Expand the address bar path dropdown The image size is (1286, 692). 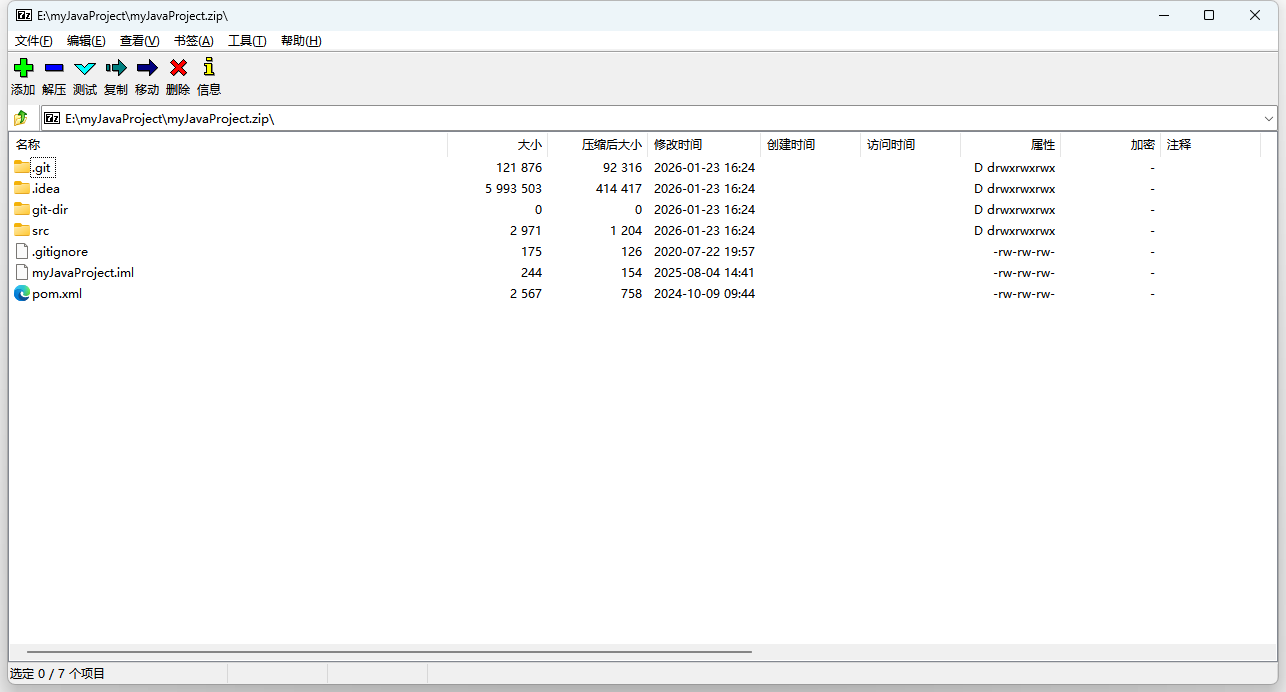[x=1268, y=118]
